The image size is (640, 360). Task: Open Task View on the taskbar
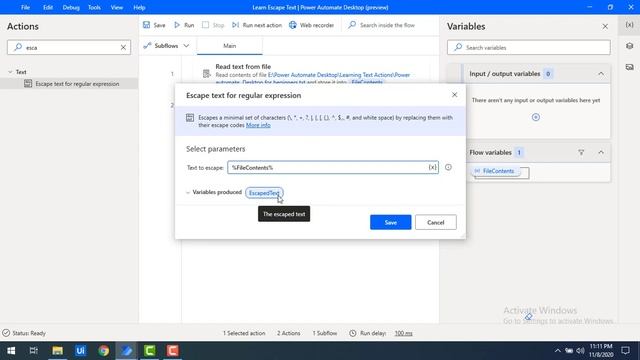(34, 351)
